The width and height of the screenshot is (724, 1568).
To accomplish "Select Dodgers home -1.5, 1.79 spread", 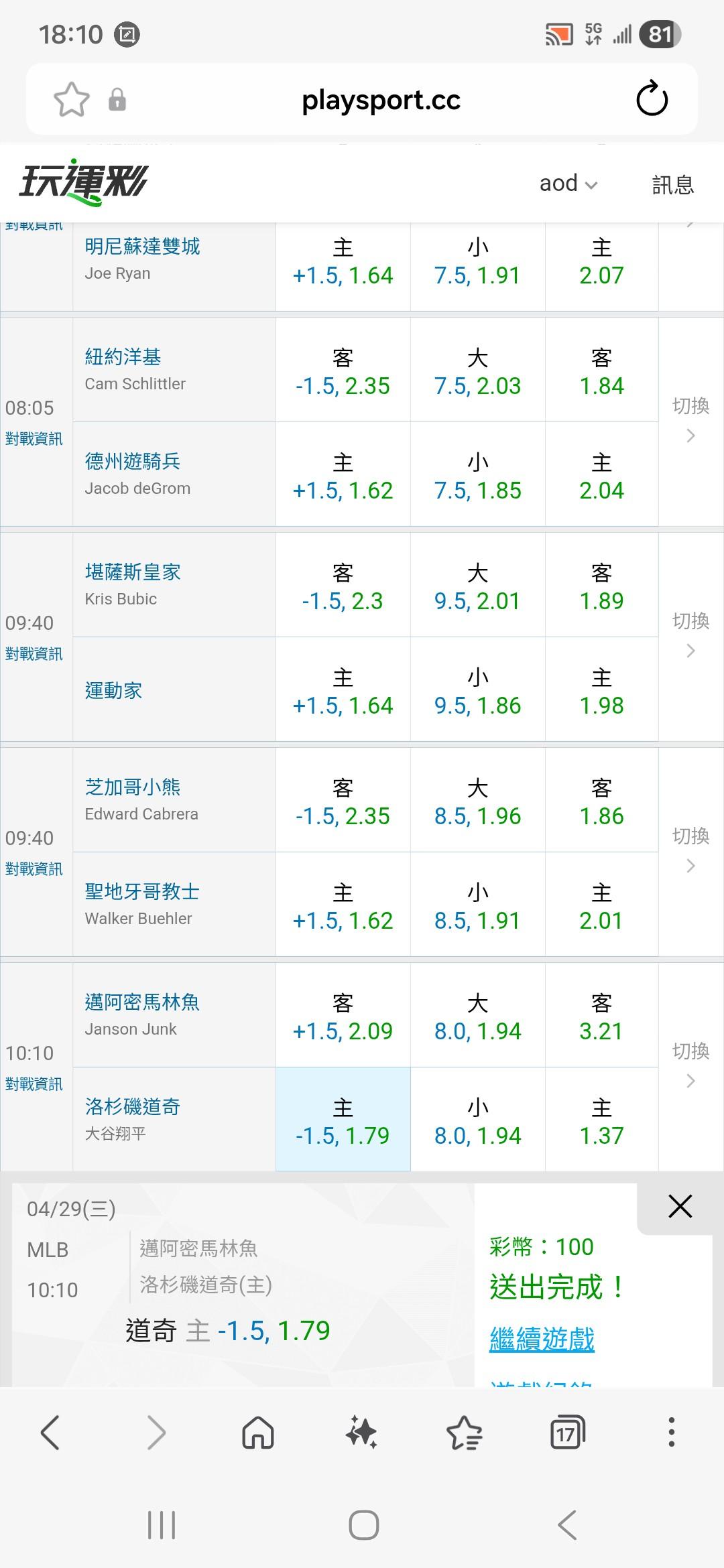I will pyautogui.click(x=343, y=1120).
